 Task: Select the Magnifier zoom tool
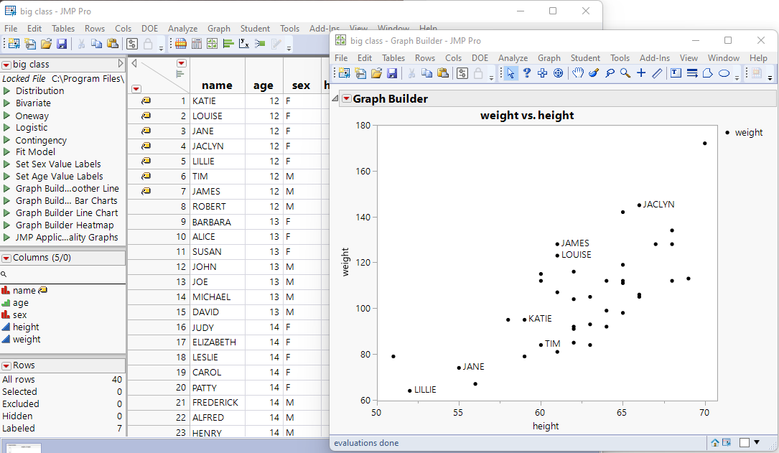point(625,73)
